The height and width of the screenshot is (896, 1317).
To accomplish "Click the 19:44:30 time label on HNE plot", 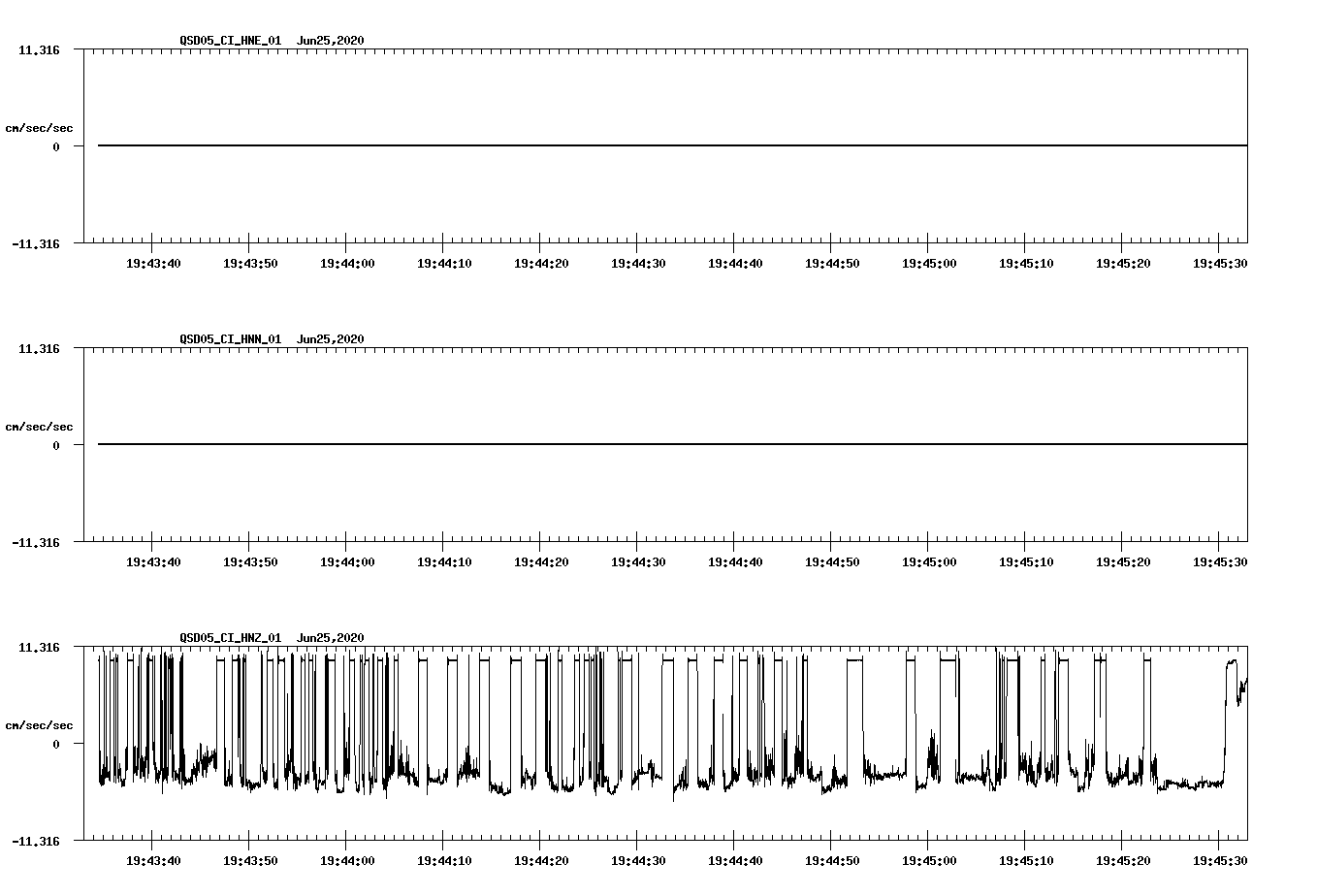I will [x=638, y=263].
